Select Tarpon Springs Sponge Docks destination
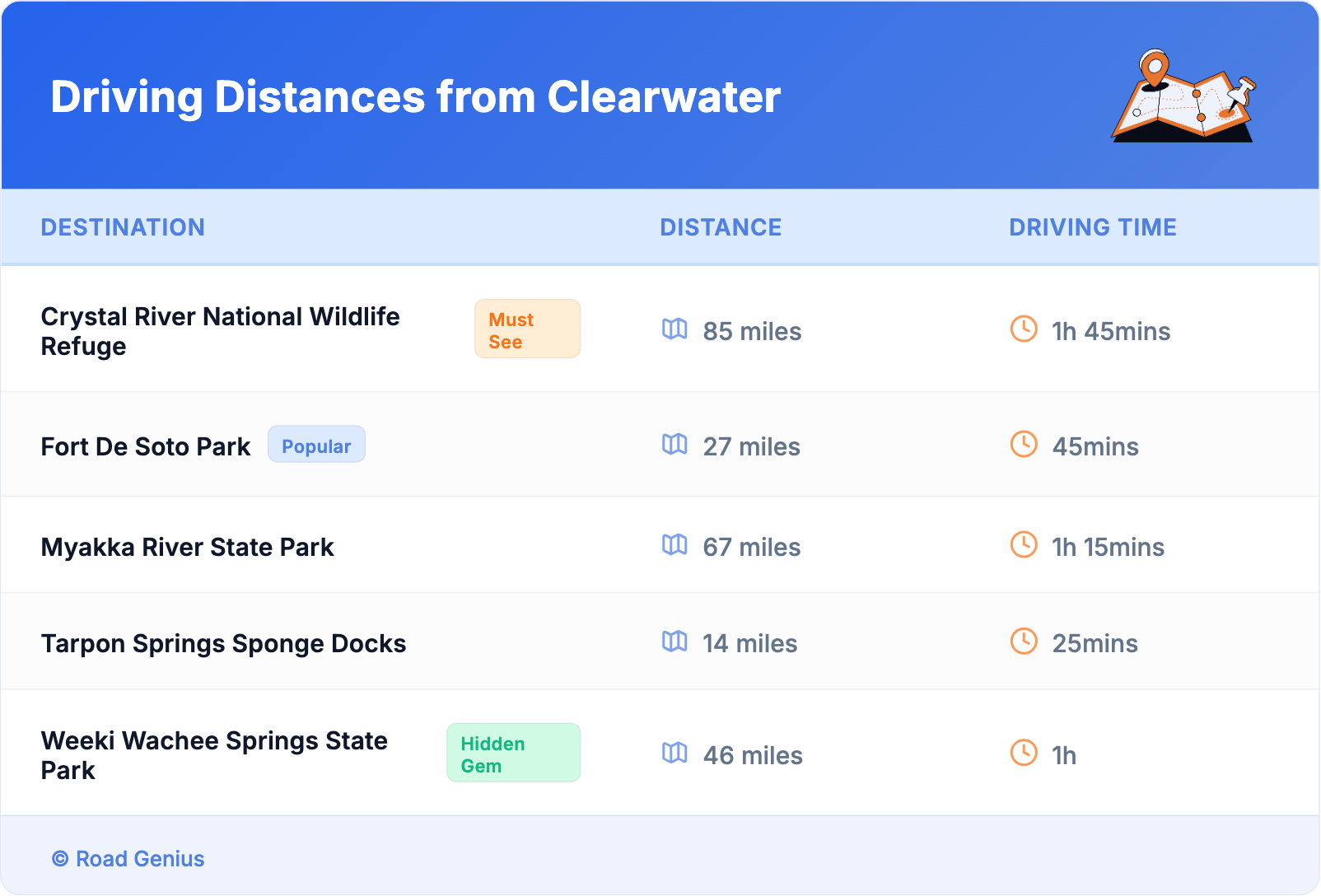 tap(223, 644)
